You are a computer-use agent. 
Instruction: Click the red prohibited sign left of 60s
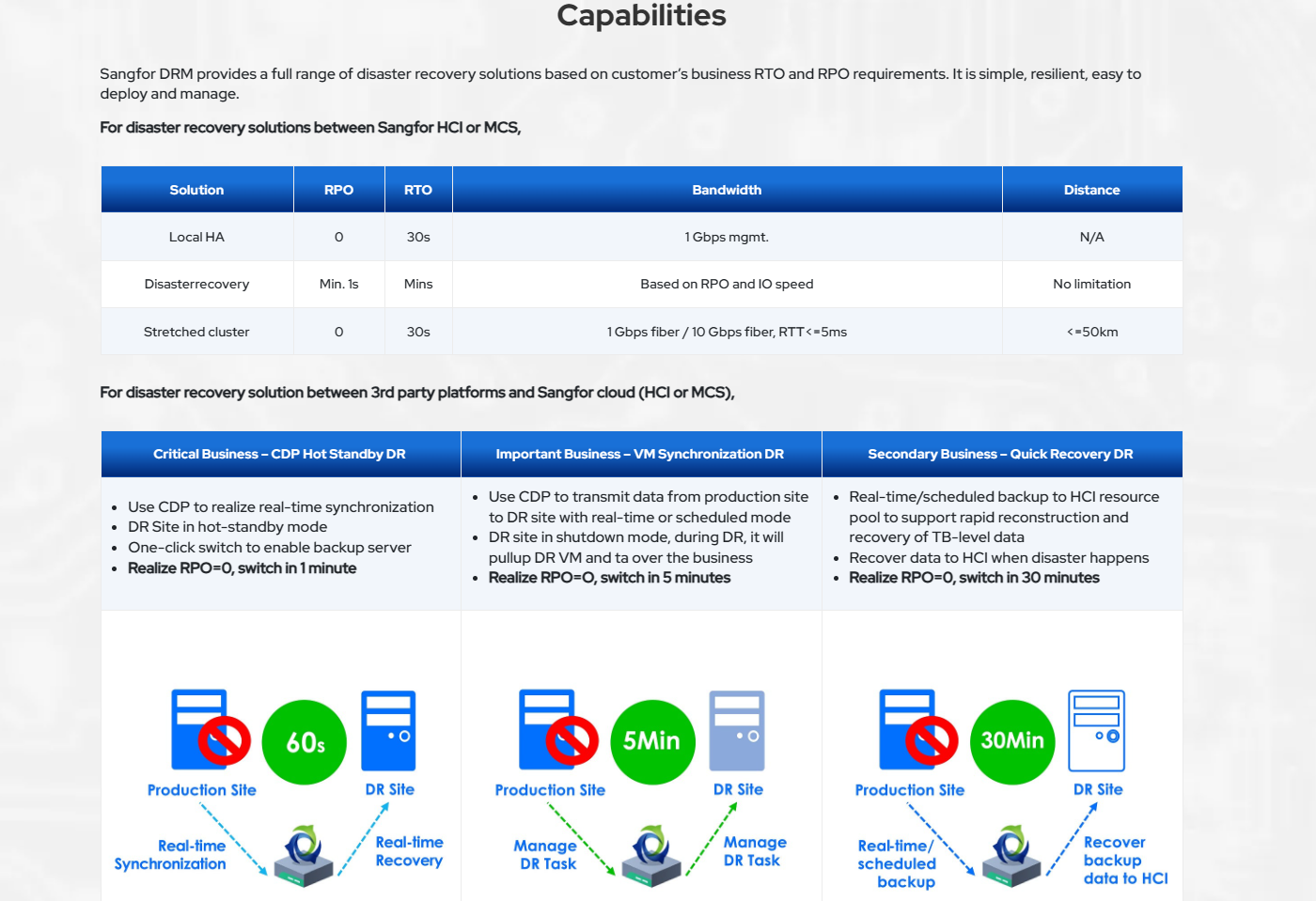pyautogui.click(x=225, y=740)
